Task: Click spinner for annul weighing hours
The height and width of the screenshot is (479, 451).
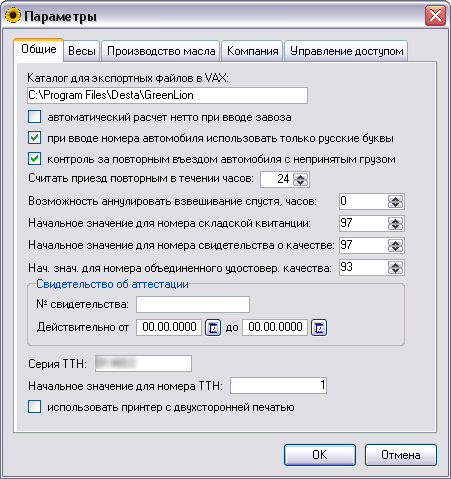Action: point(396,201)
